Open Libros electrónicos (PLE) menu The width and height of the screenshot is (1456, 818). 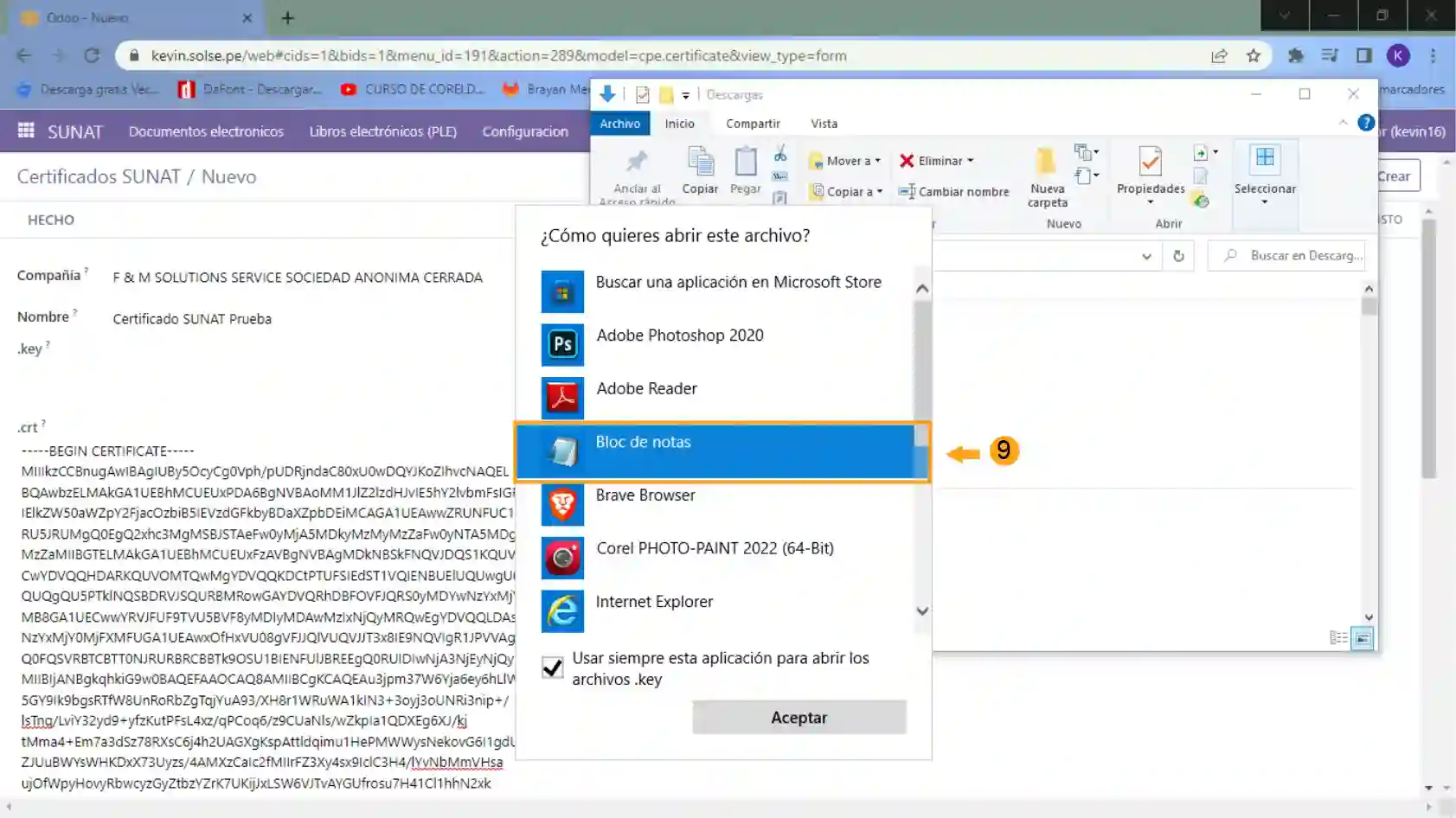click(x=382, y=131)
